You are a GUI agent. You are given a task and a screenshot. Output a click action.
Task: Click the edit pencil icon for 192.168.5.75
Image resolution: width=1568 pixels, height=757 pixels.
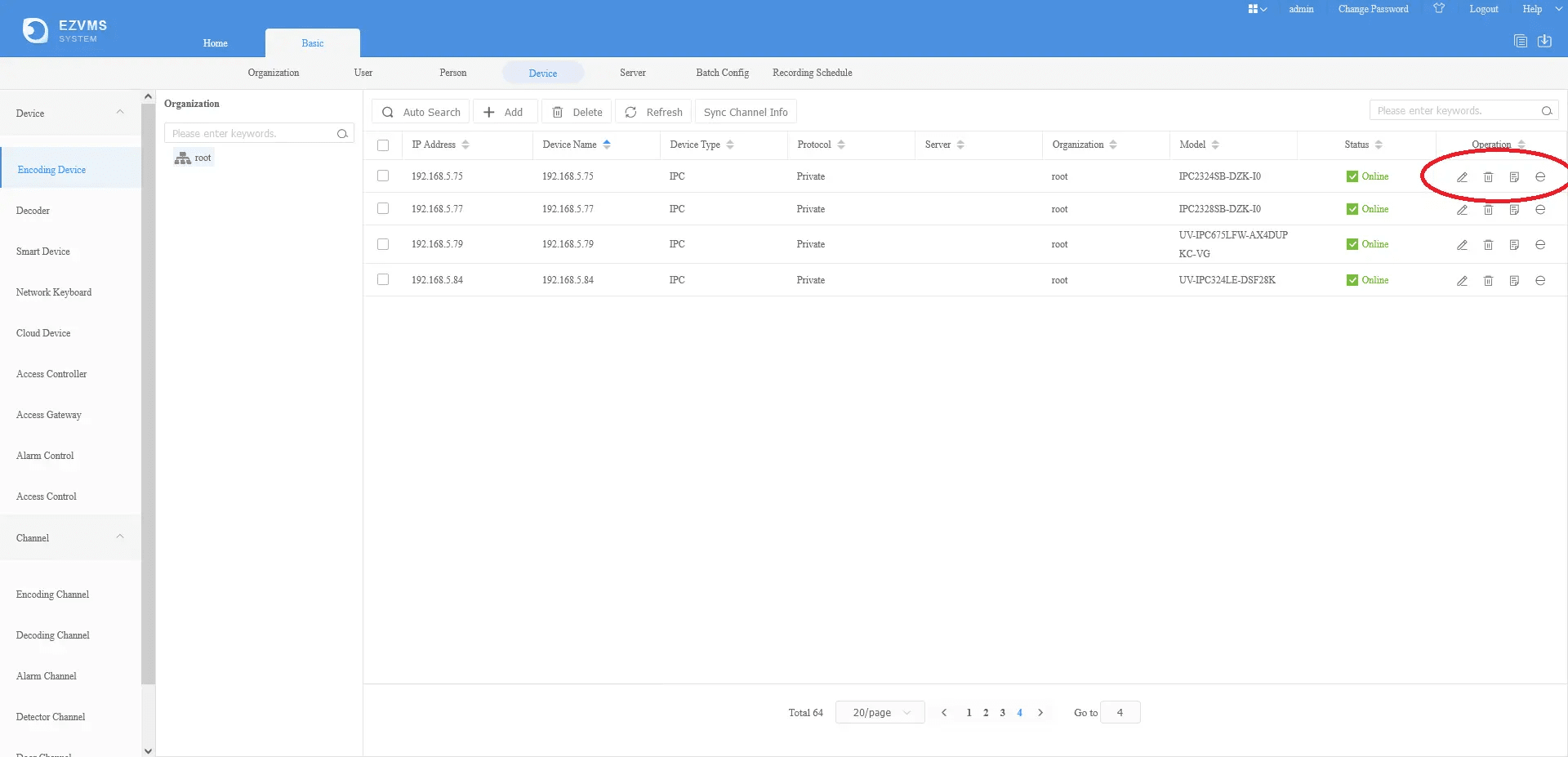point(1462,177)
